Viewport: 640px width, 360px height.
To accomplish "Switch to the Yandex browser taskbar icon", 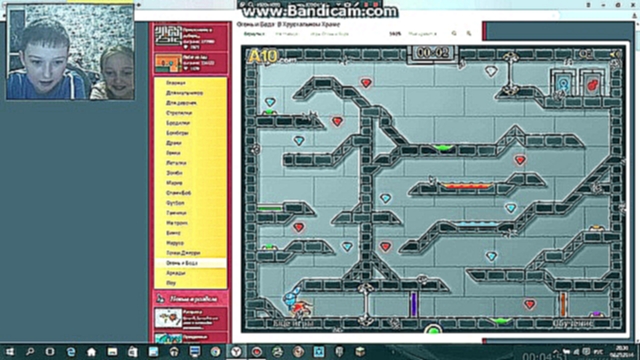I will coord(236,351).
